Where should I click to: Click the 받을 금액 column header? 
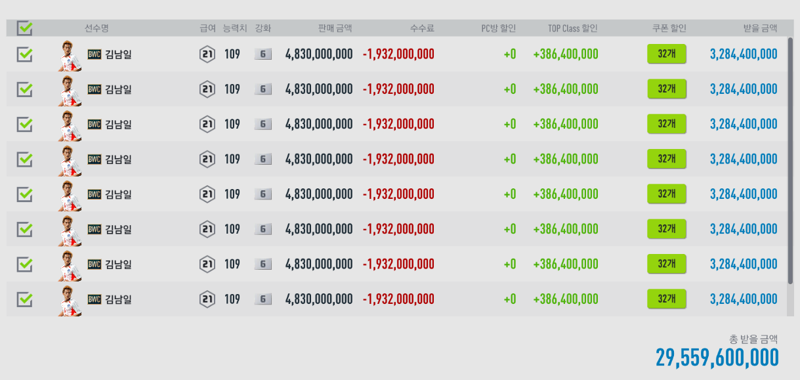coord(760,29)
